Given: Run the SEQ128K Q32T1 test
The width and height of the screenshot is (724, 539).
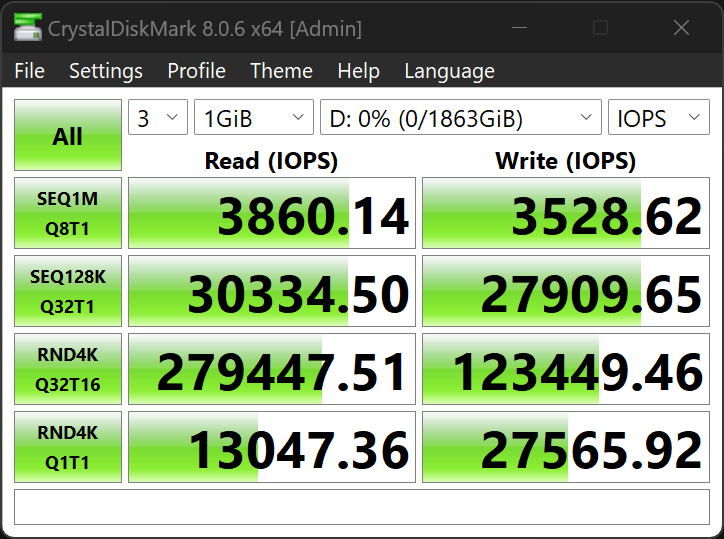Looking at the screenshot, I should click(x=68, y=291).
